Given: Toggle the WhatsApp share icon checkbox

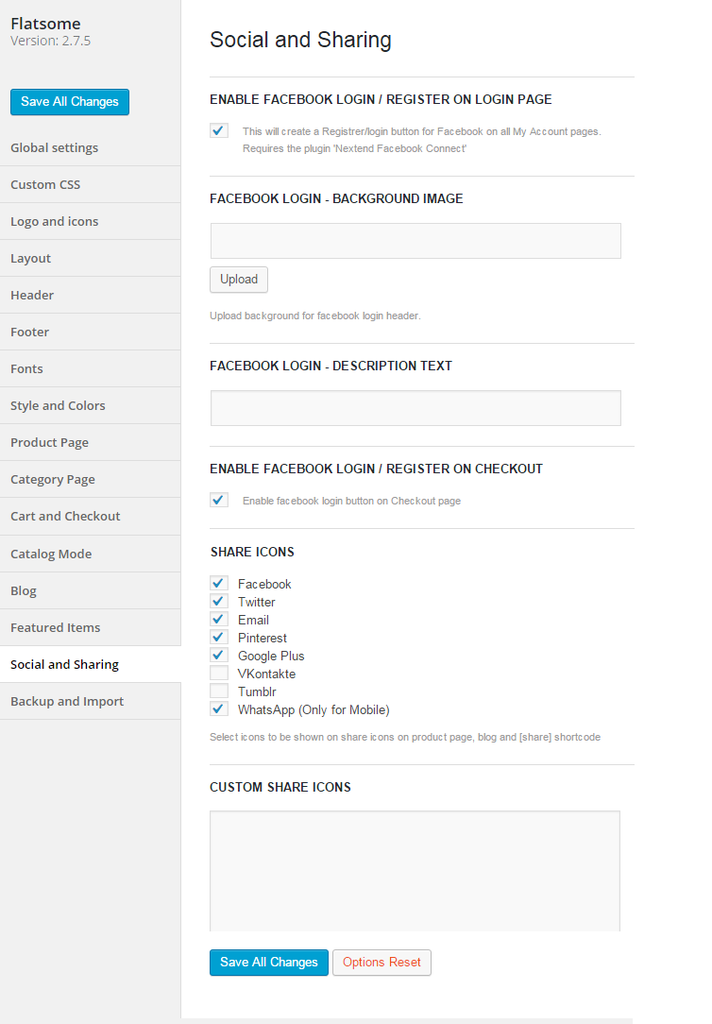Looking at the screenshot, I should point(219,709).
